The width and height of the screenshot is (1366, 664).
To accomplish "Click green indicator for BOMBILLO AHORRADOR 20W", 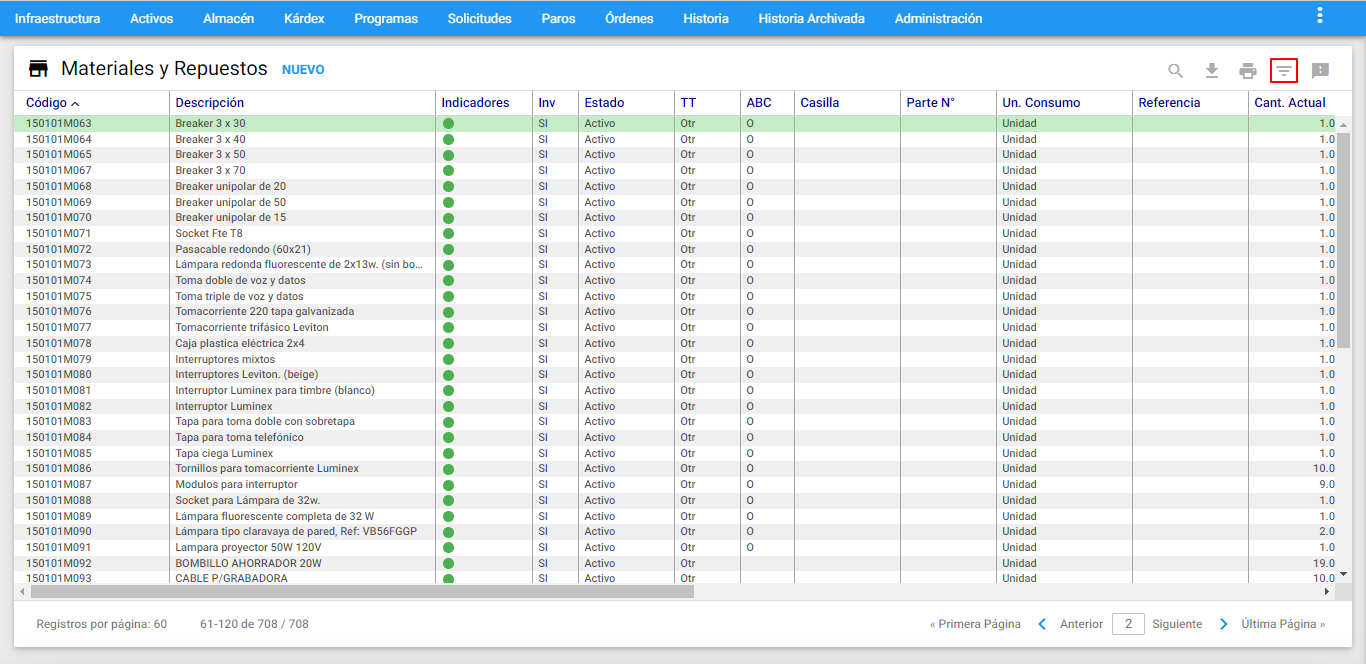I will pyautogui.click(x=448, y=564).
